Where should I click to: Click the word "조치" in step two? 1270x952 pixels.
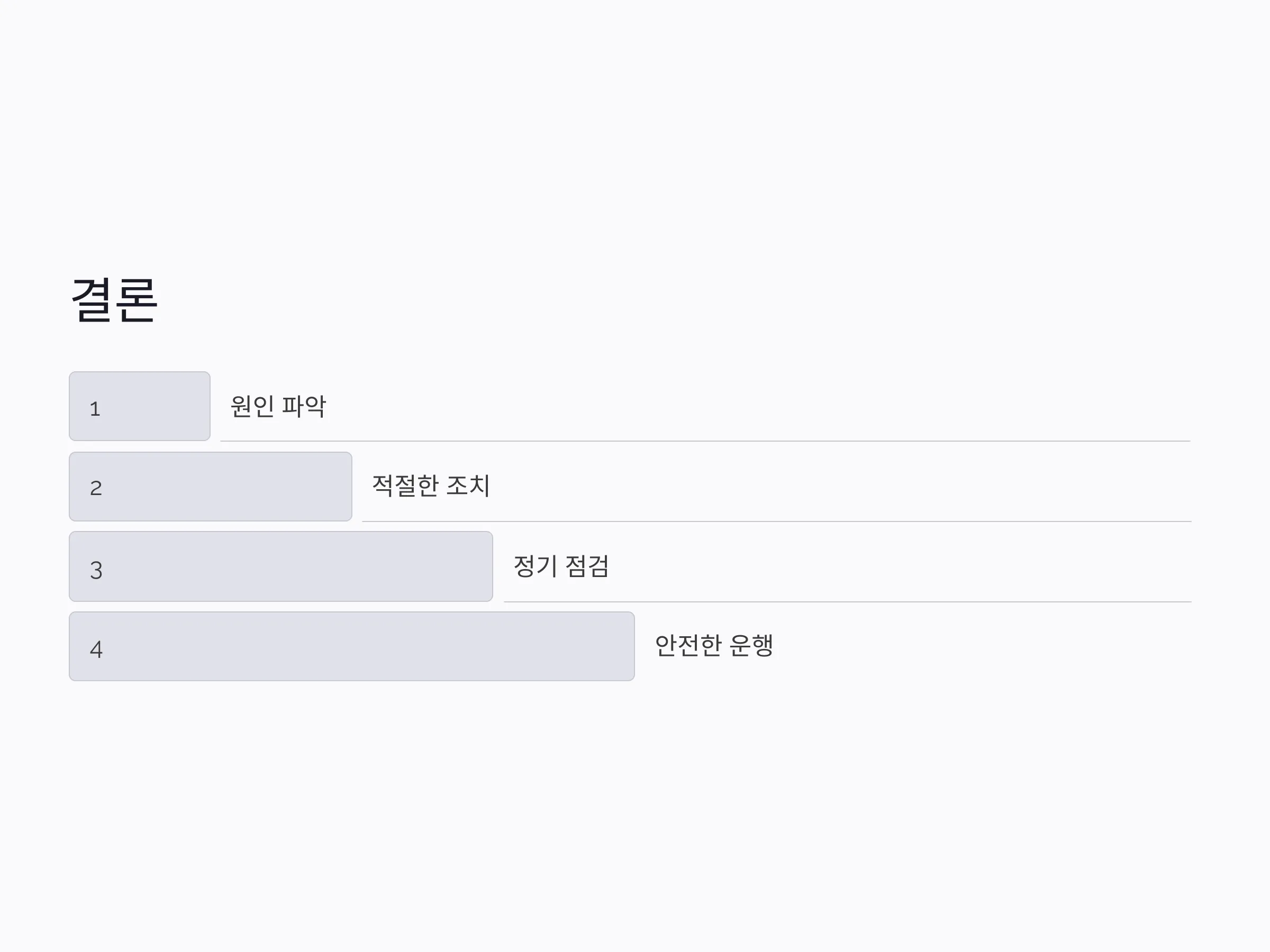[468, 486]
